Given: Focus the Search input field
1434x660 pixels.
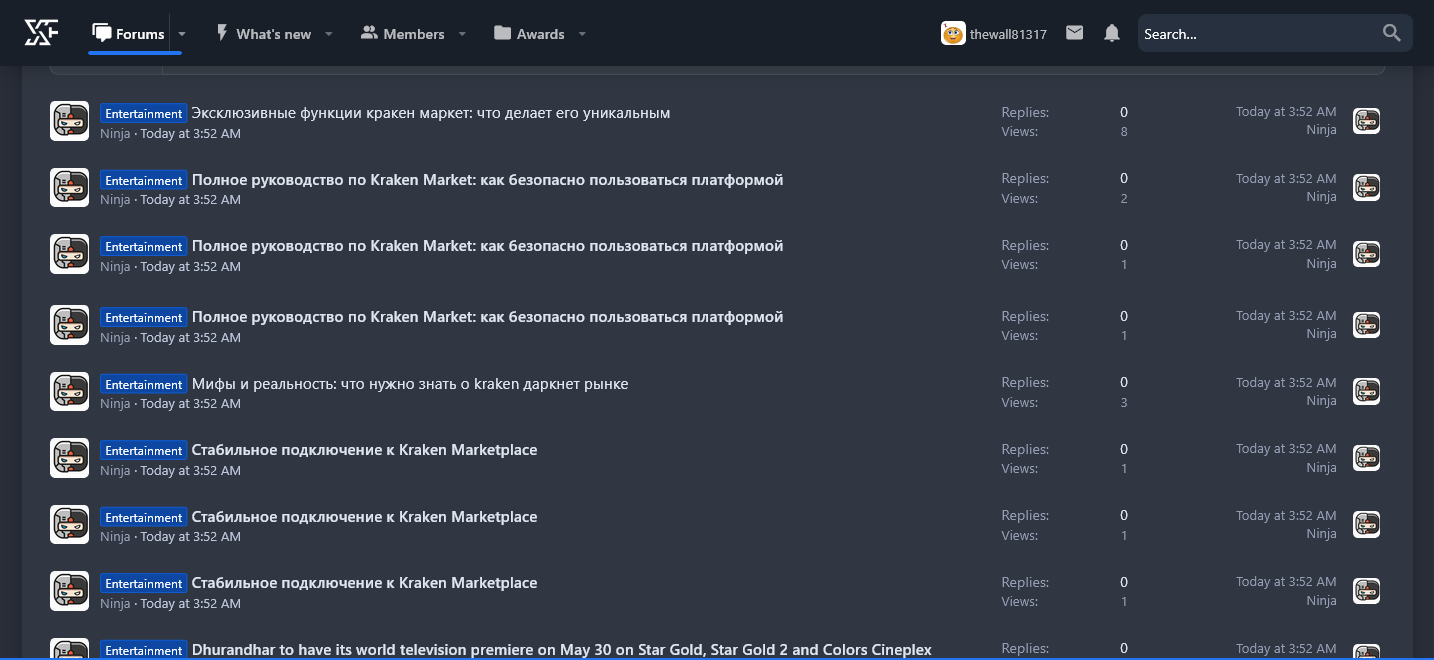Looking at the screenshot, I should pyautogui.click(x=1259, y=33).
